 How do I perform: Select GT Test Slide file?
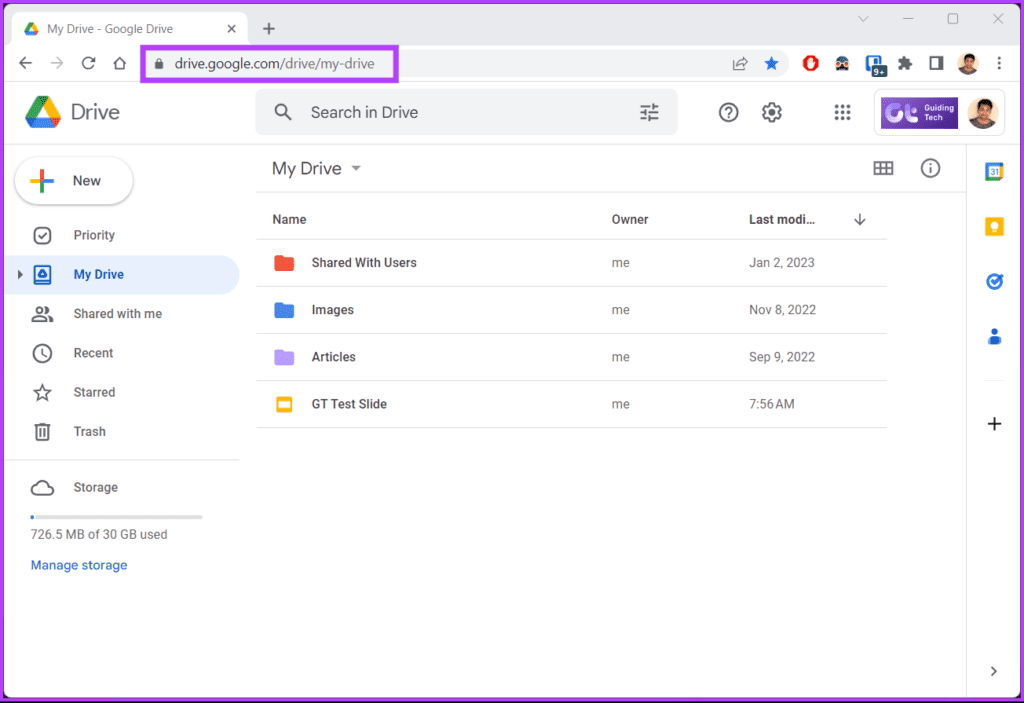pyautogui.click(x=571, y=404)
